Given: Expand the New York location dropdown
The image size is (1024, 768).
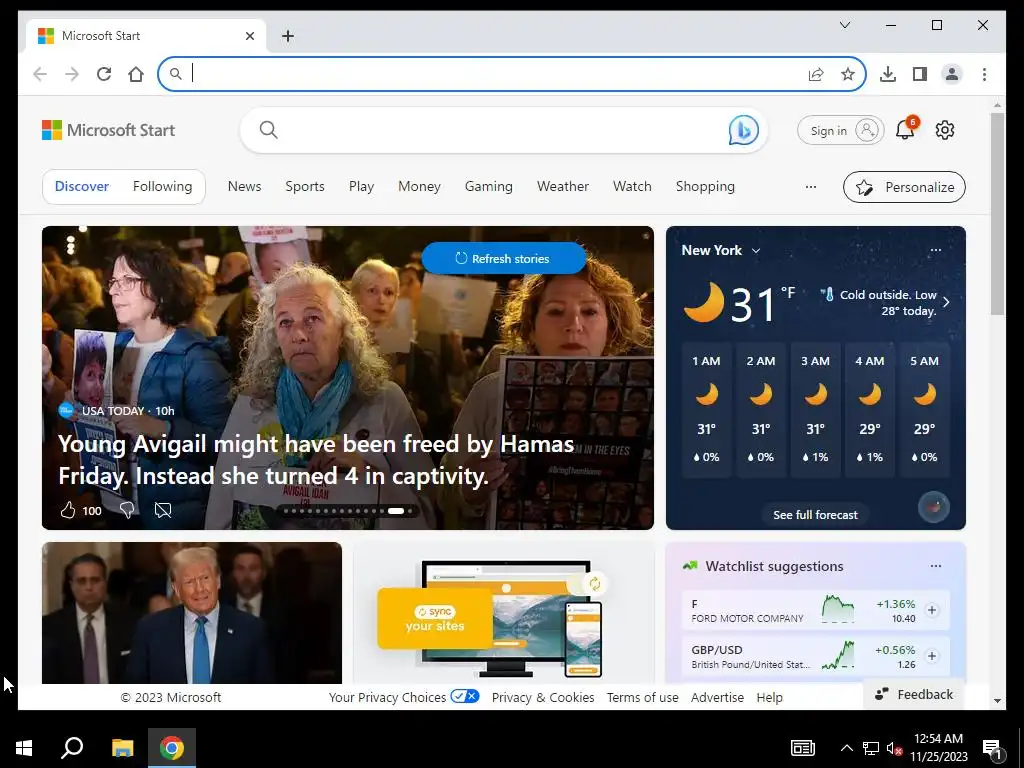Looking at the screenshot, I should [756, 251].
